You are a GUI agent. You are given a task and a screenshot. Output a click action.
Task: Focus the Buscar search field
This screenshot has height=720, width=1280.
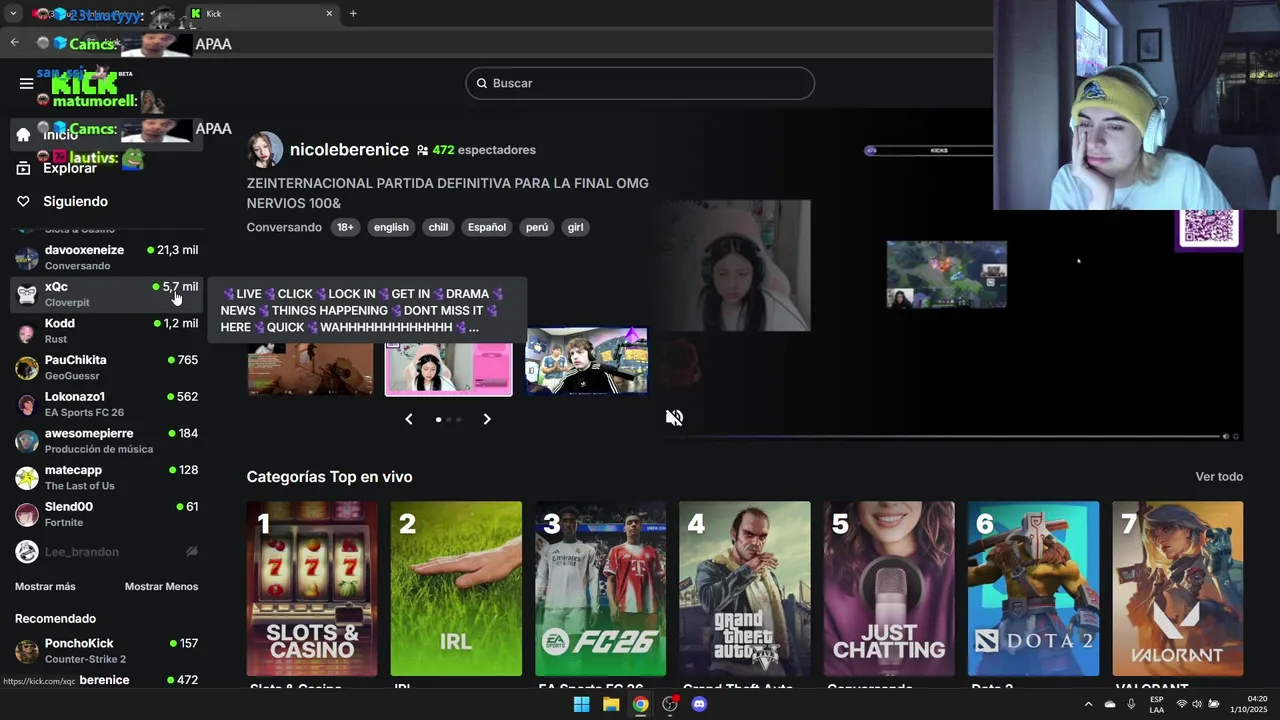click(640, 83)
